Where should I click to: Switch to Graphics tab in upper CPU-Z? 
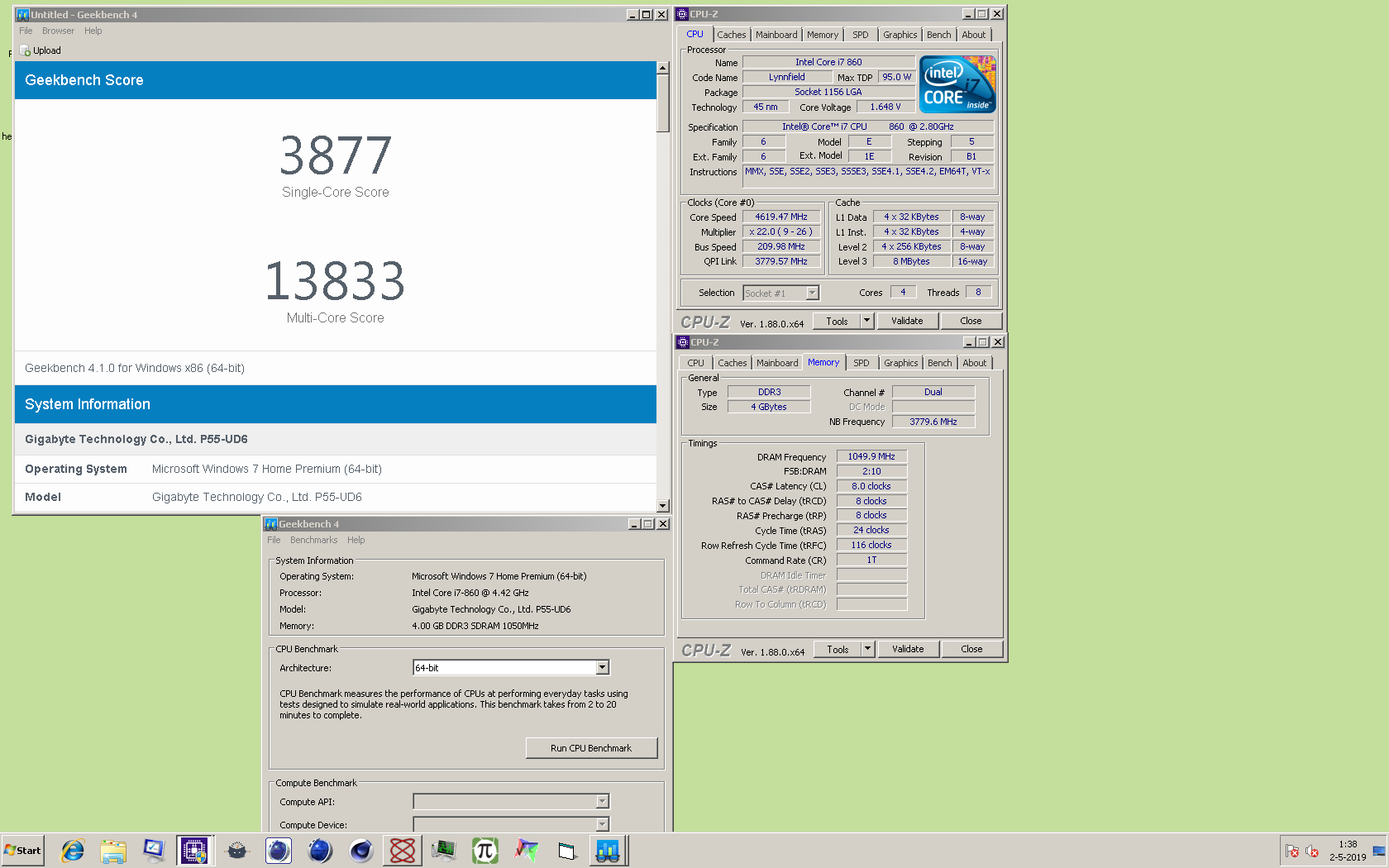900,35
